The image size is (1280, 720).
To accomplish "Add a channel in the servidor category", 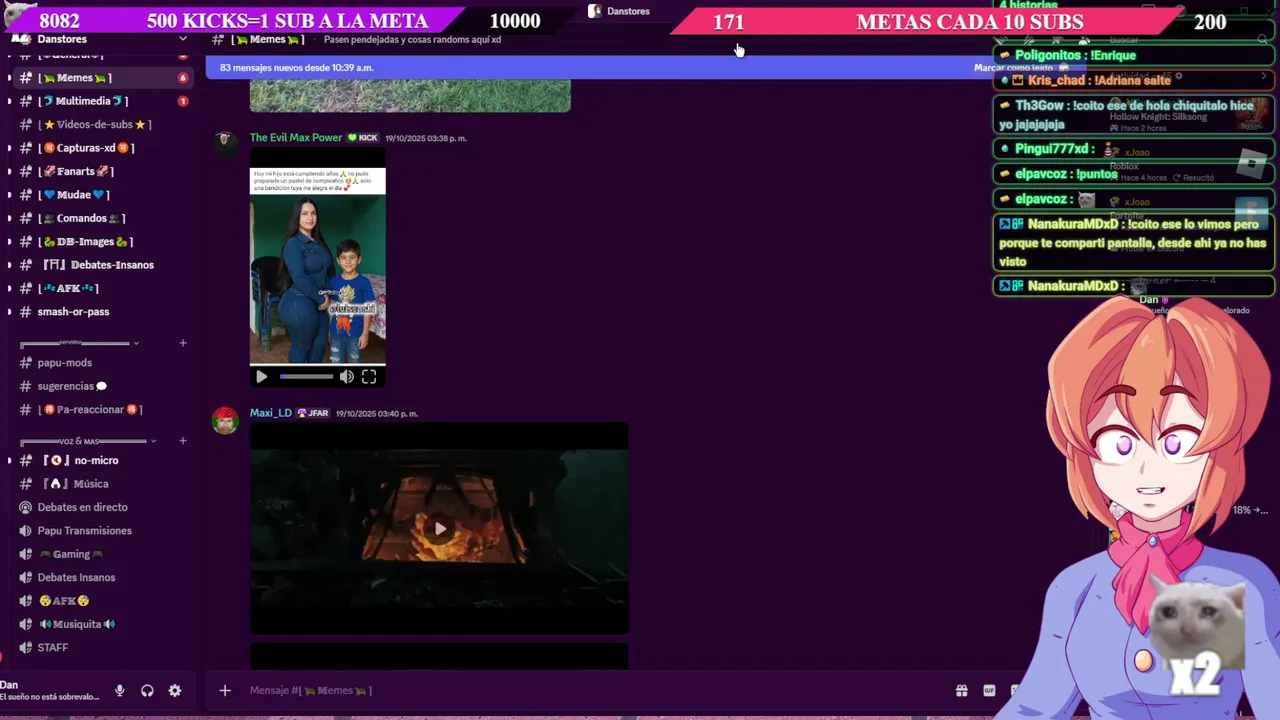I will (x=183, y=343).
